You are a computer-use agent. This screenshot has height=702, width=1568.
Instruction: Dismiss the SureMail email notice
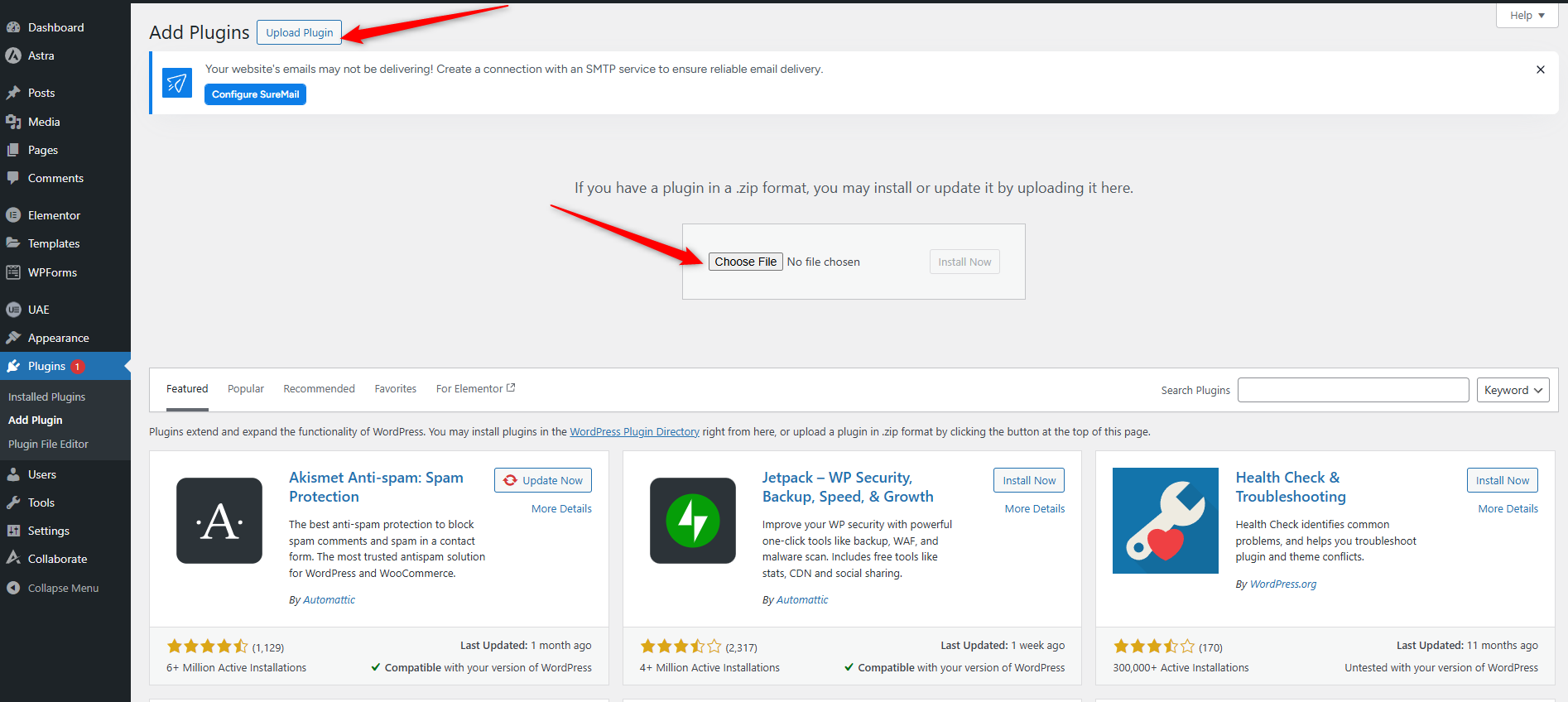(x=1540, y=70)
